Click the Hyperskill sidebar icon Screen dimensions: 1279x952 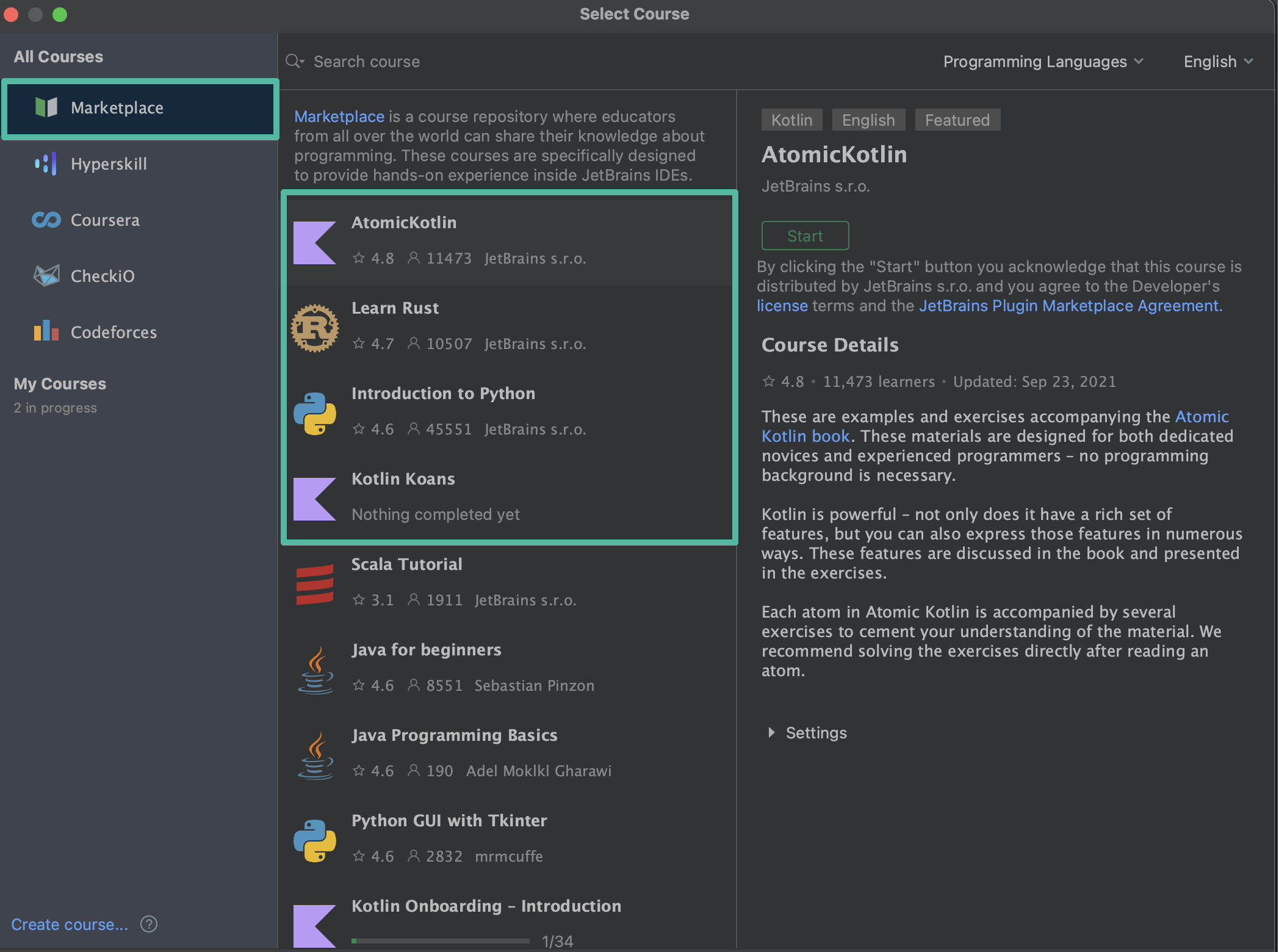(x=46, y=164)
